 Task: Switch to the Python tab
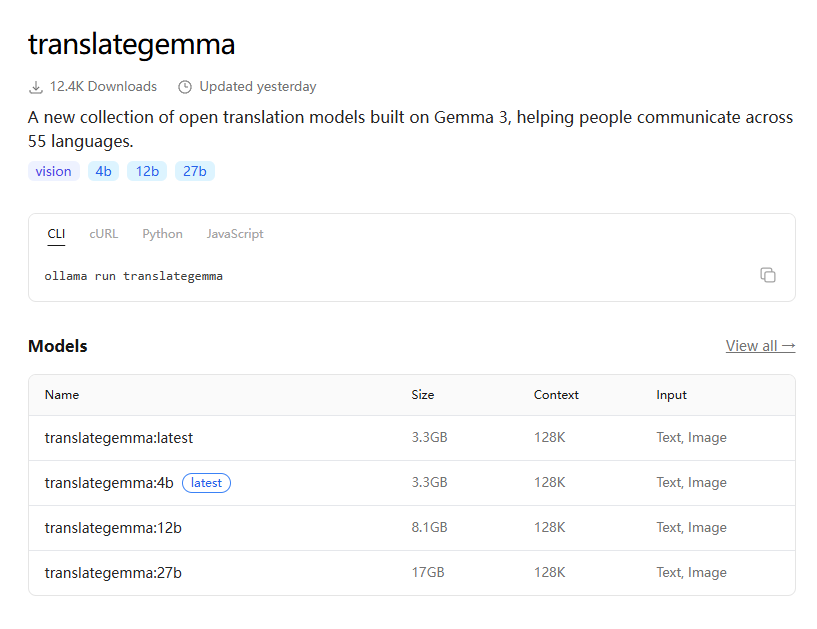click(x=163, y=234)
